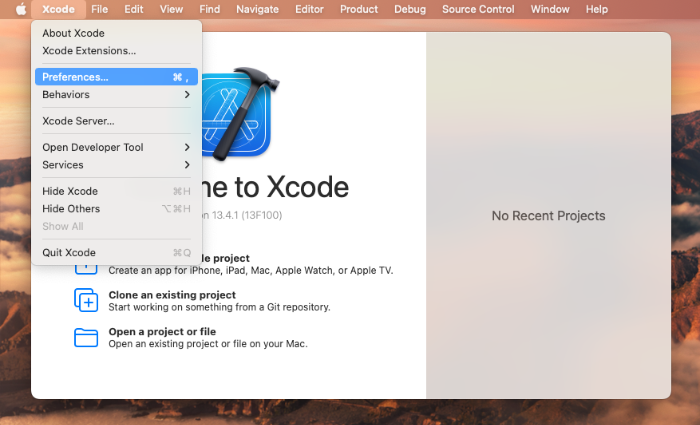Screen dimensions: 700x425
Task: Click the Open a project folder icon
Action: (x=86, y=338)
